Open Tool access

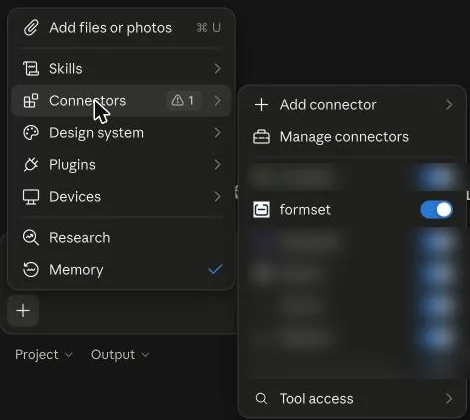[353, 398]
